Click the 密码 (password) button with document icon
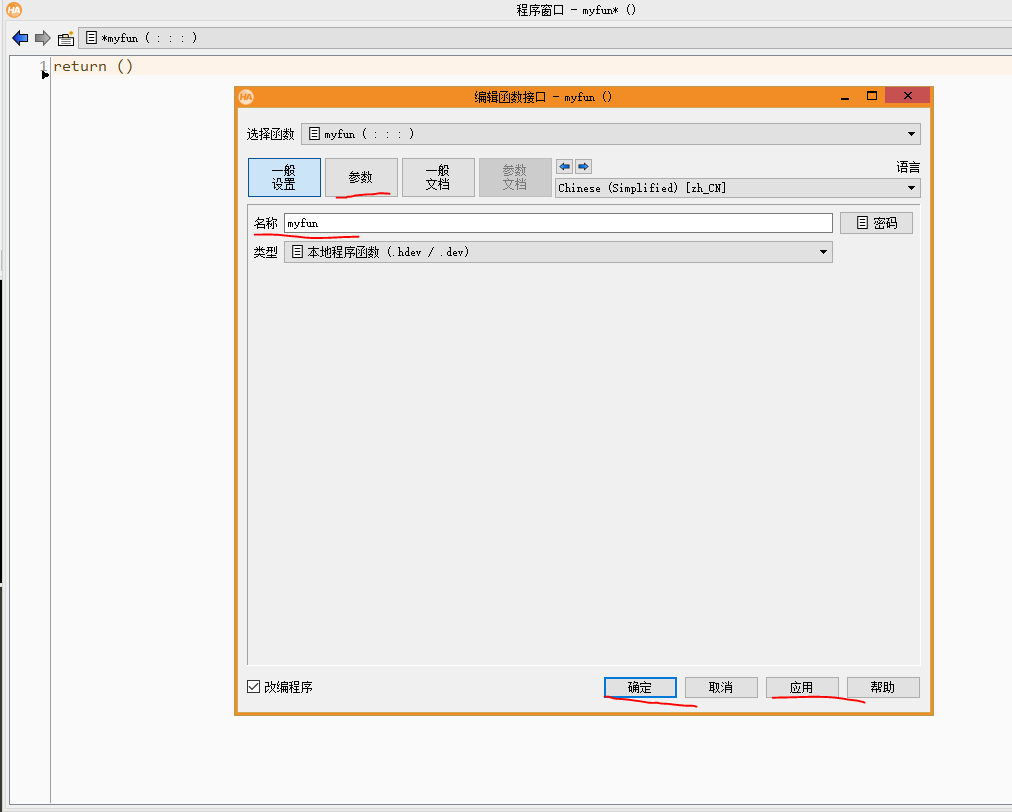 (876, 222)
